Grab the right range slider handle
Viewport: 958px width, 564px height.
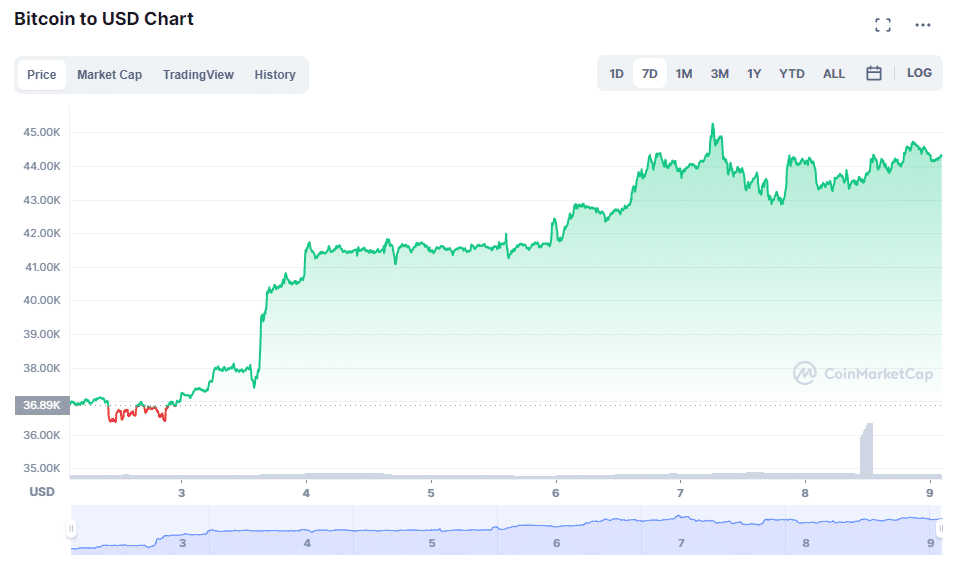click(x=941, y=529)
